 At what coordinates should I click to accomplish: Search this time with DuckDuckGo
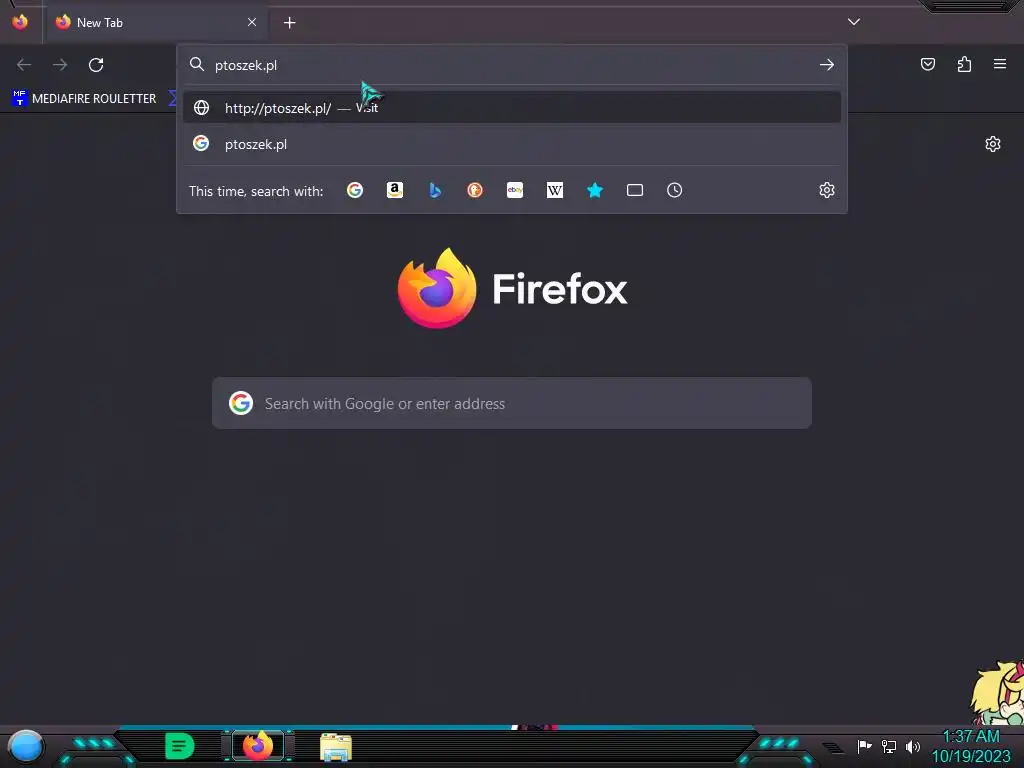click(x=475, y=190)
